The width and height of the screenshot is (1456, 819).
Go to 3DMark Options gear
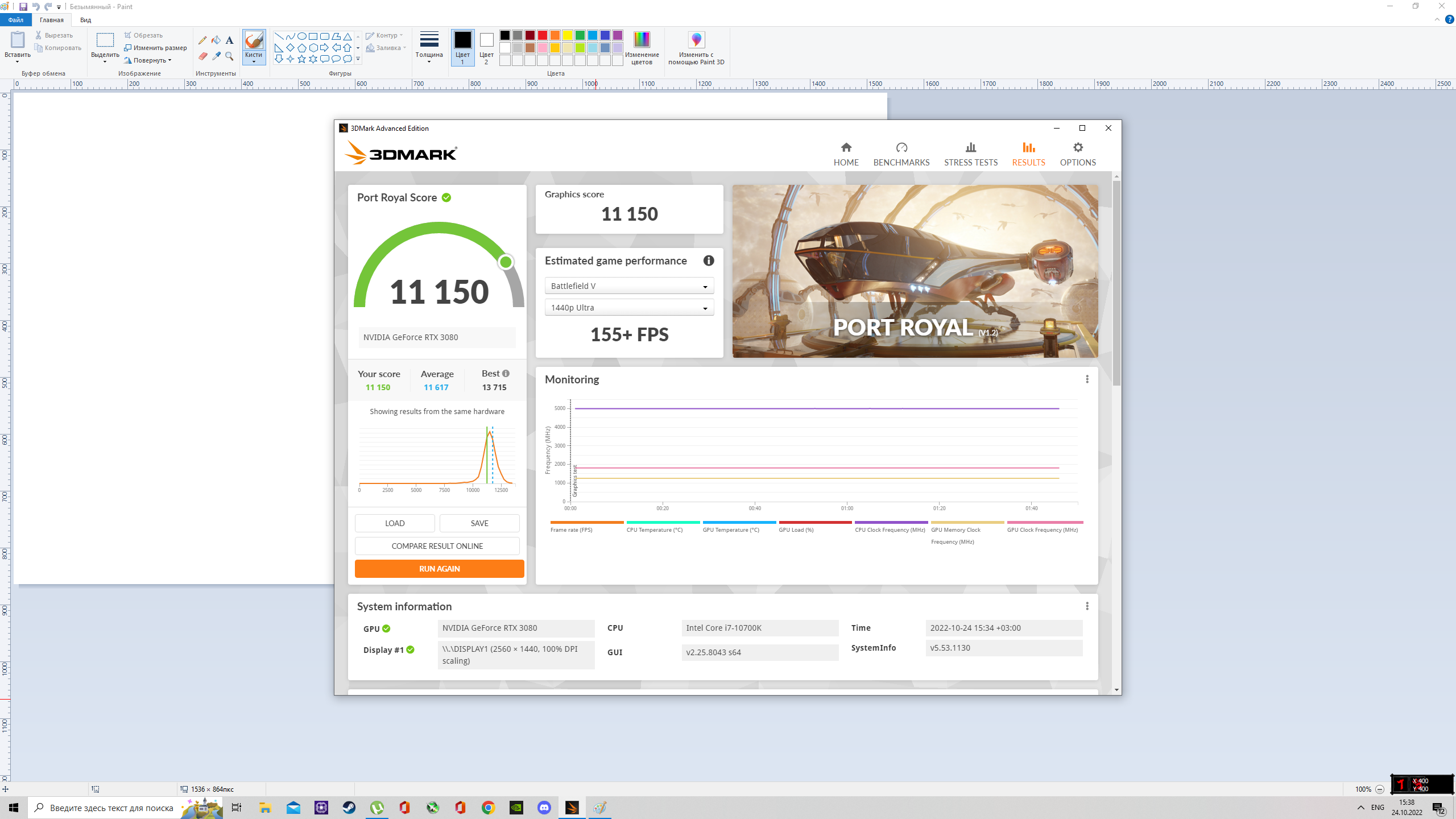(x=1077, y=154)
